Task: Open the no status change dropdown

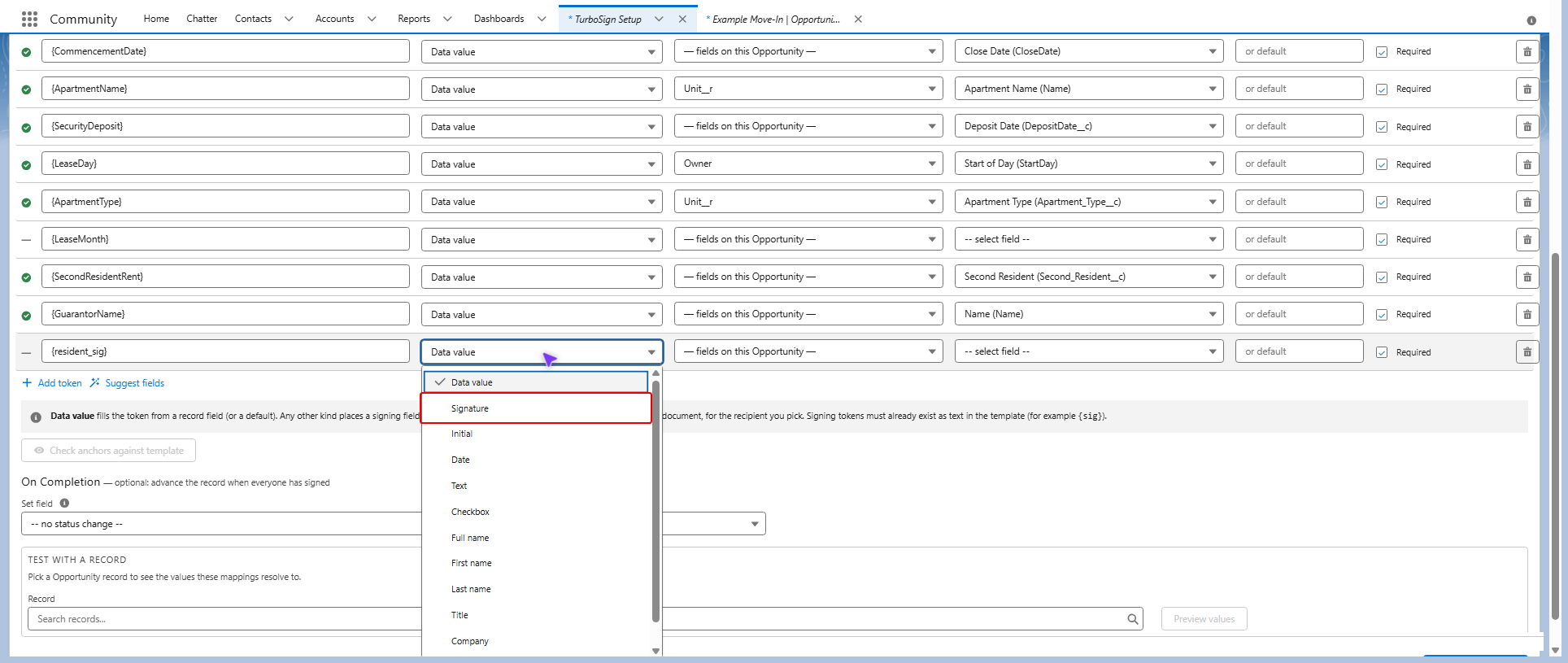Action: click(x=394, y=524)
